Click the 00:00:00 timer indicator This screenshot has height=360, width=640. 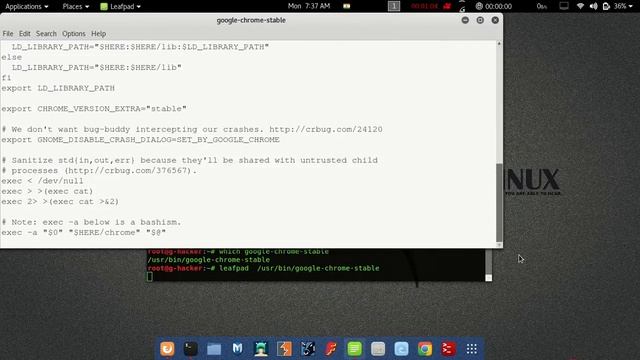(494, 6)
